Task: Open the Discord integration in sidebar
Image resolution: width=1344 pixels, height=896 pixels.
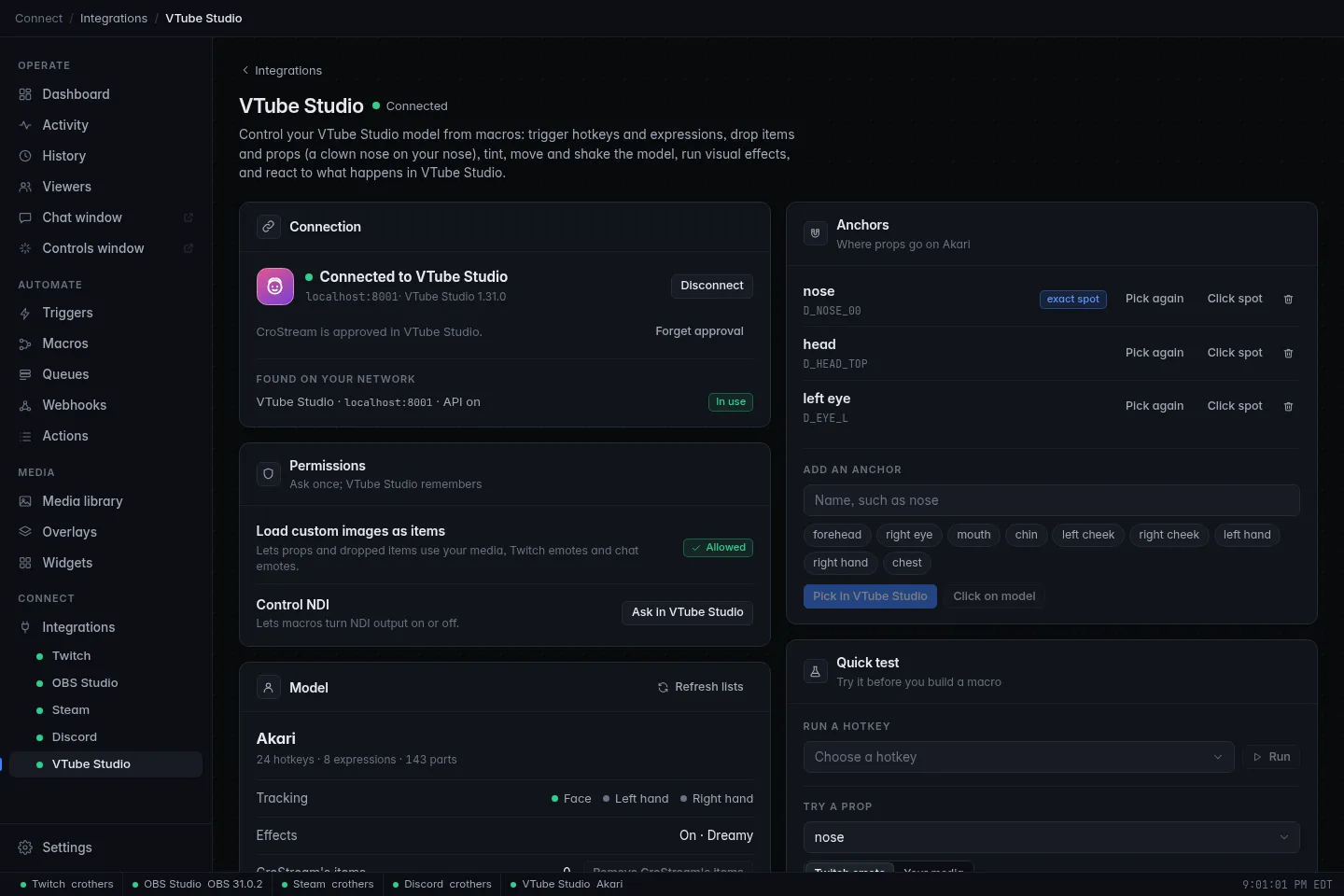Action: [105, 737]
